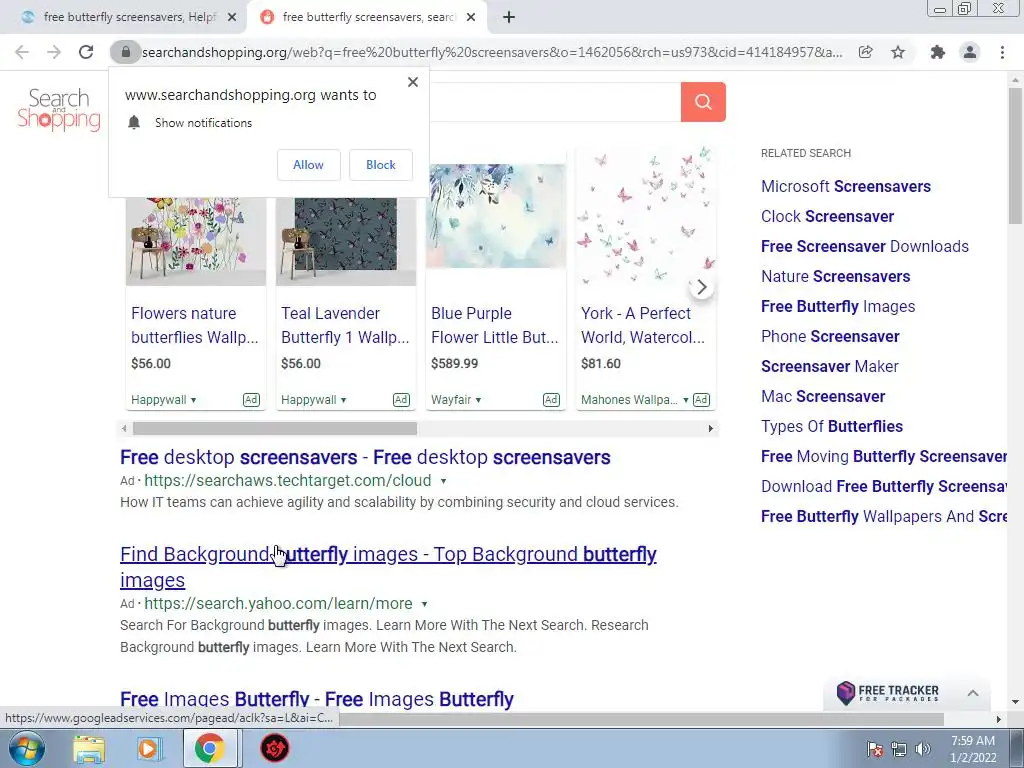Dismiss the notification prompt with X
This screenshot has height=768, width=1024.
tap(413, 82)
